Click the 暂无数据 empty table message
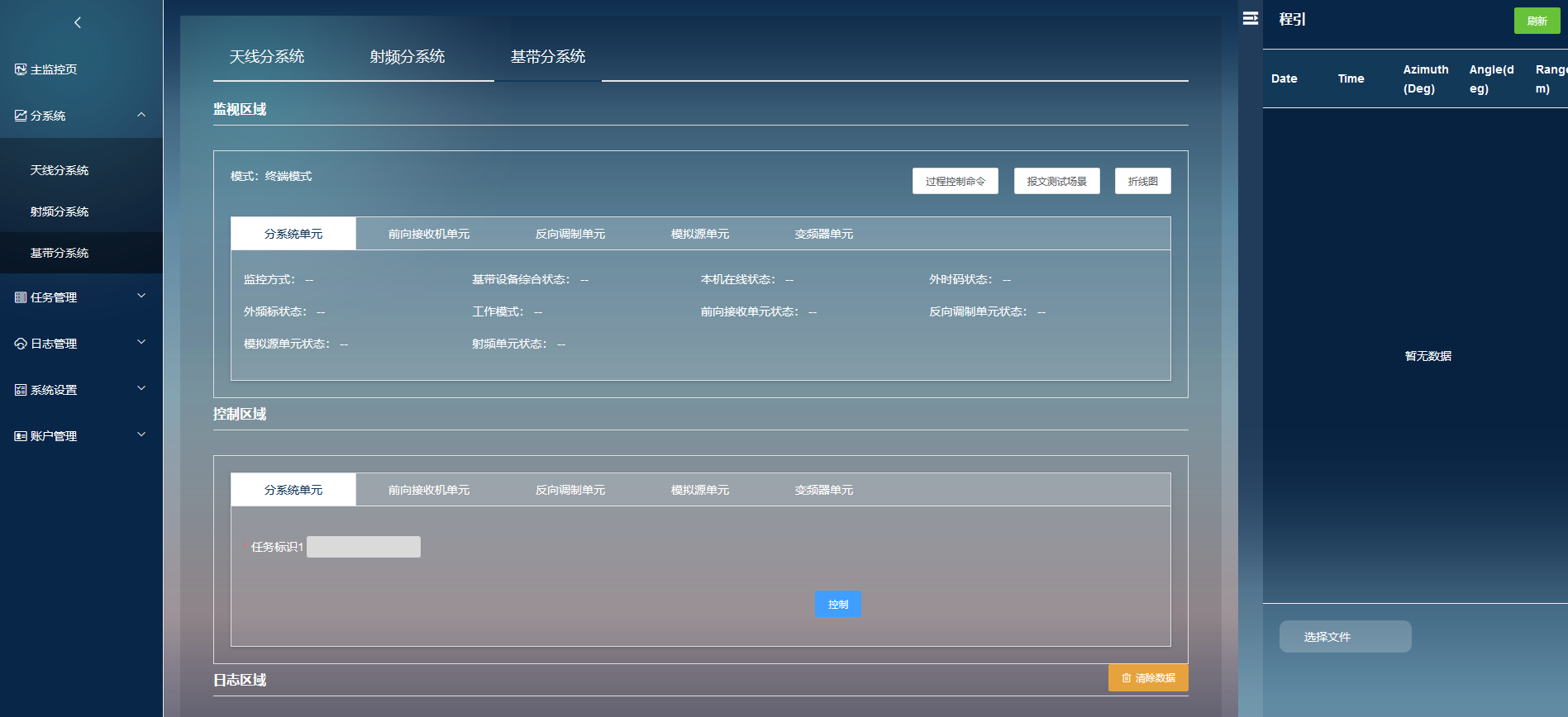 (1427, 356)
